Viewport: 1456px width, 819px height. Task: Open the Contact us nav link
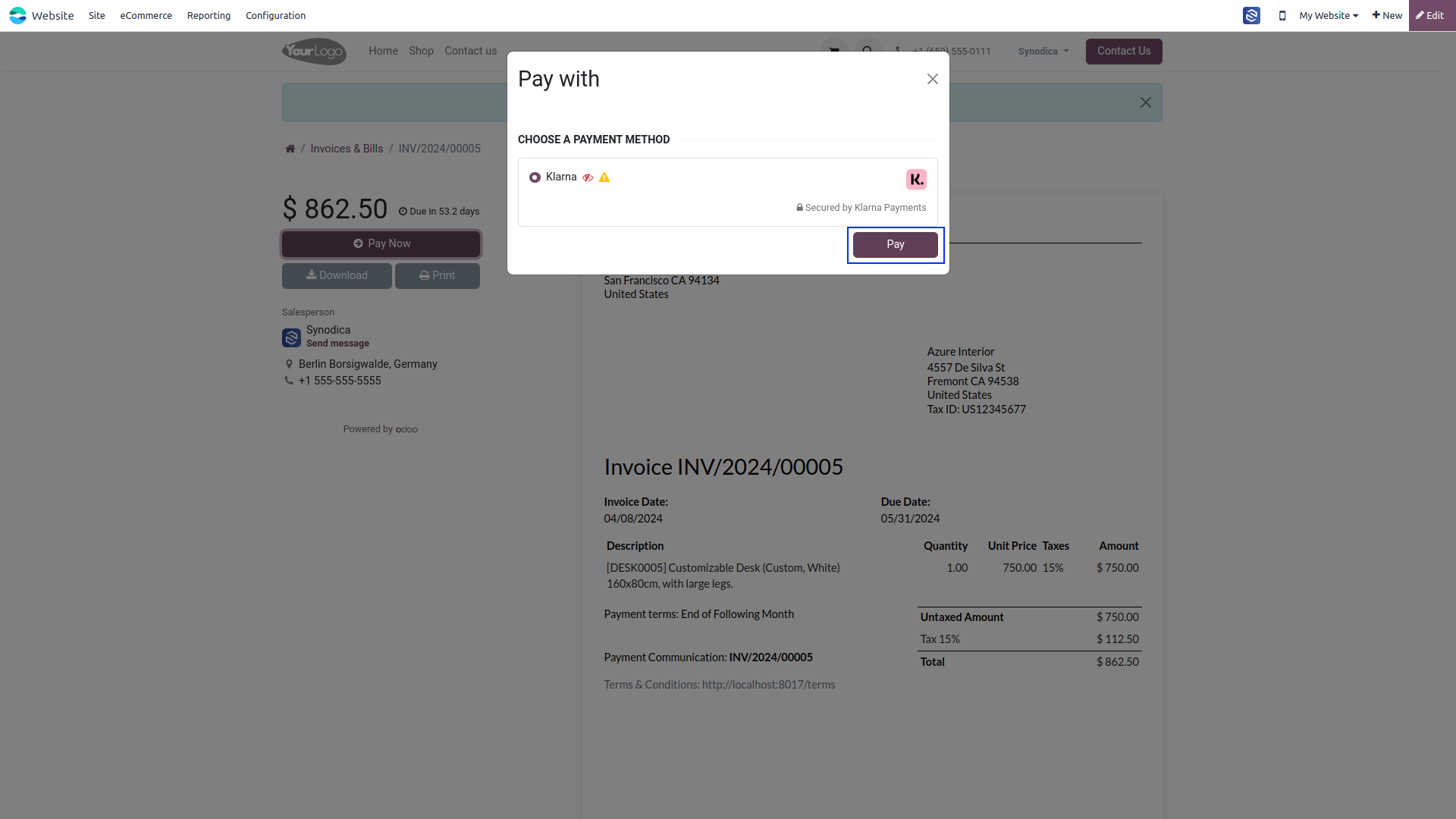(471, 51)
